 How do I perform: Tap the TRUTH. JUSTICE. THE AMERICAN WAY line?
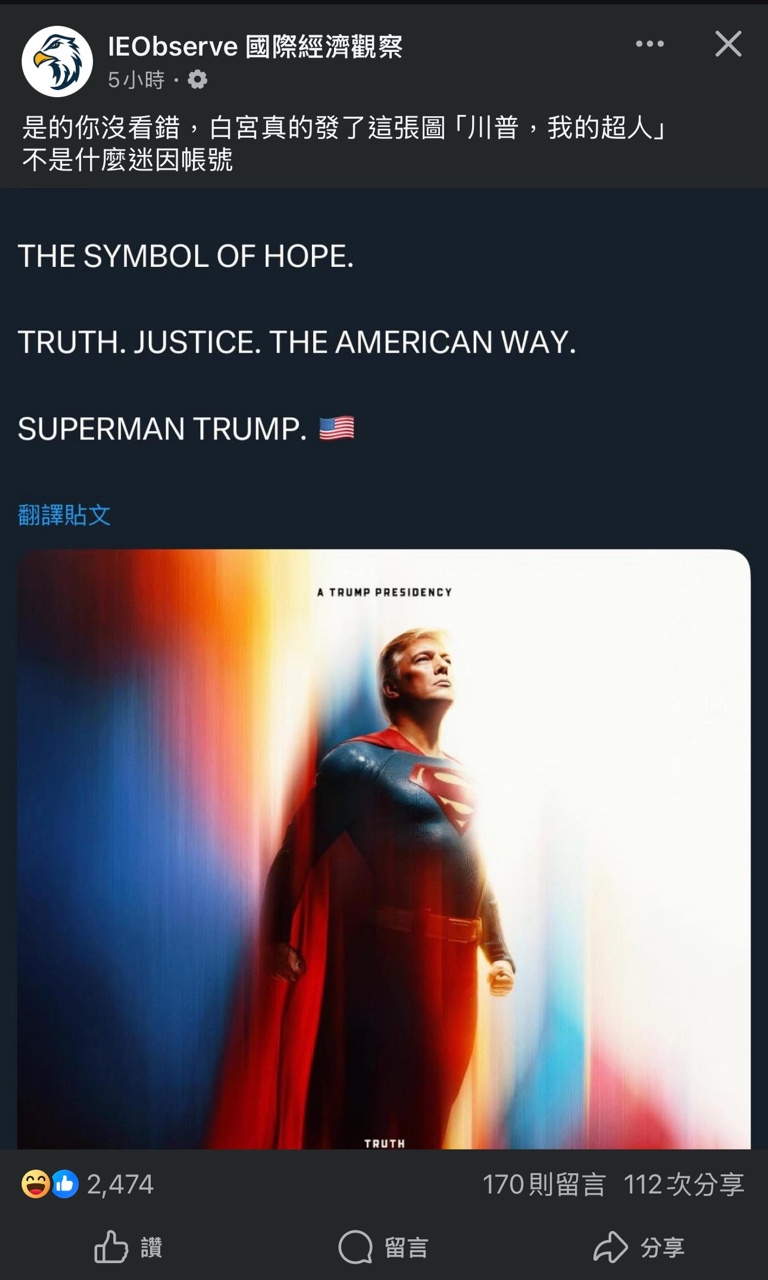click(x=297, y=343)
